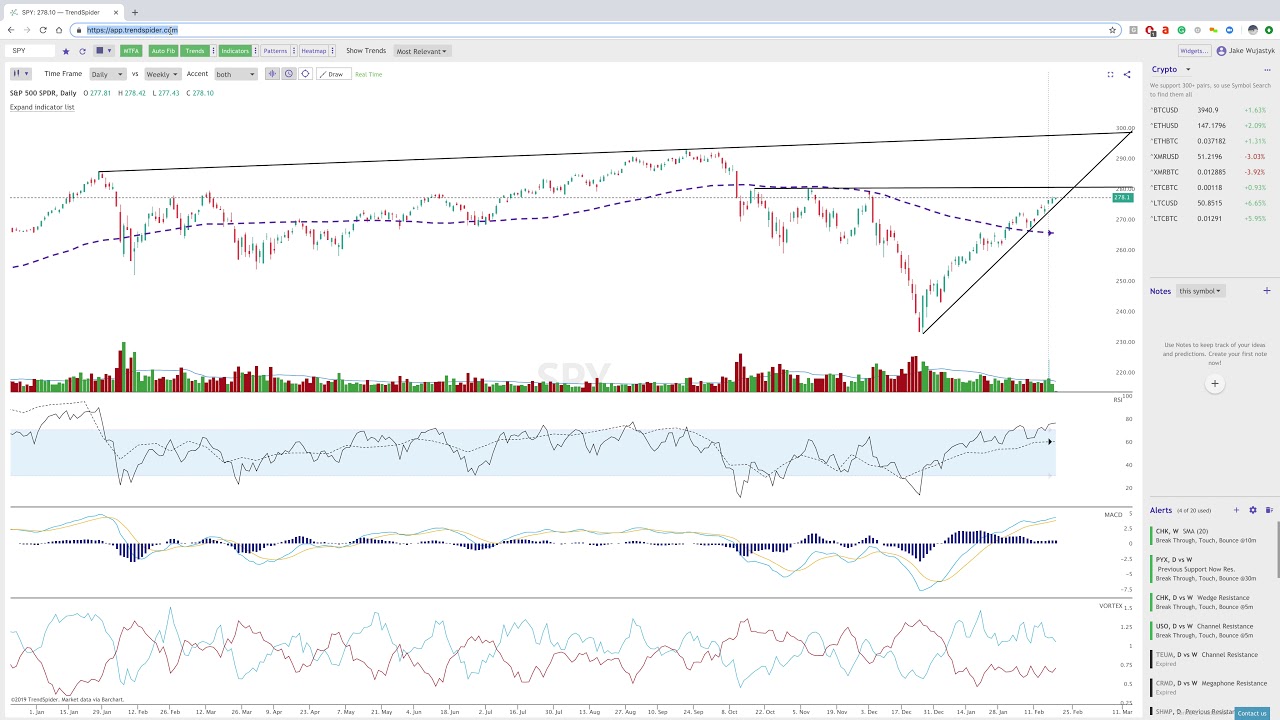The image size is (1280, 720).
Task: Select LTCBTC in the Crypto watchlist
Action: tap(1210, 218)
